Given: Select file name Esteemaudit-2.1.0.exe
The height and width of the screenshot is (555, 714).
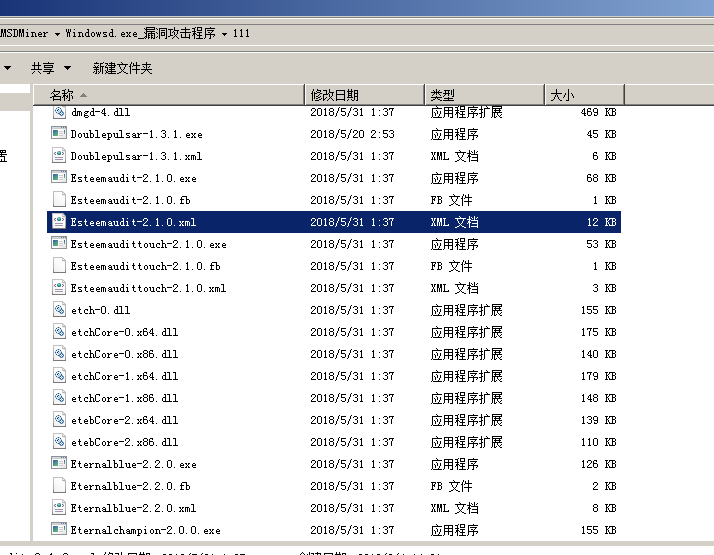Looking at the screenshot, I should pyautogui.click(x=133, y=178).
